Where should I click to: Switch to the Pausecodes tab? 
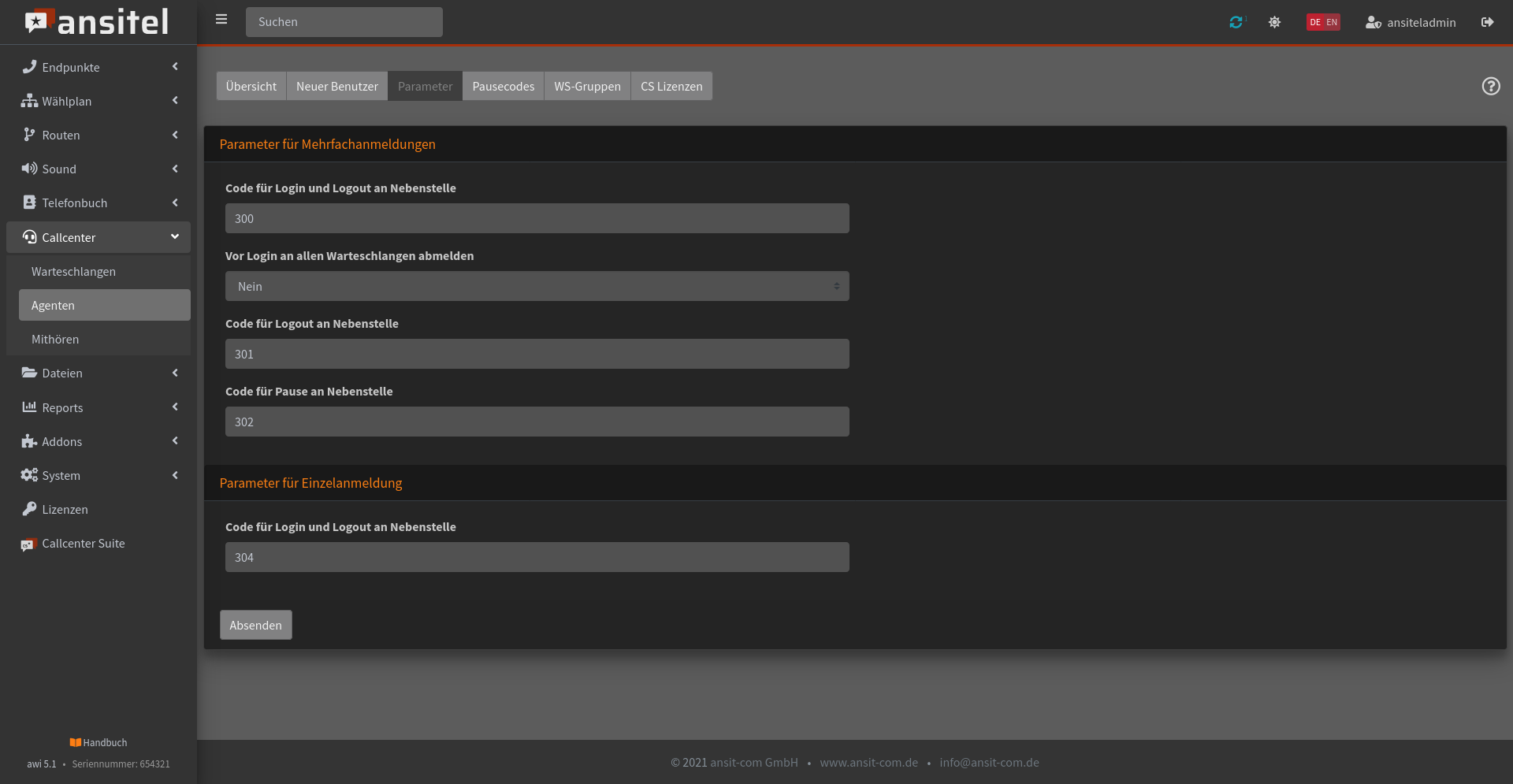(x=503, y=86)
